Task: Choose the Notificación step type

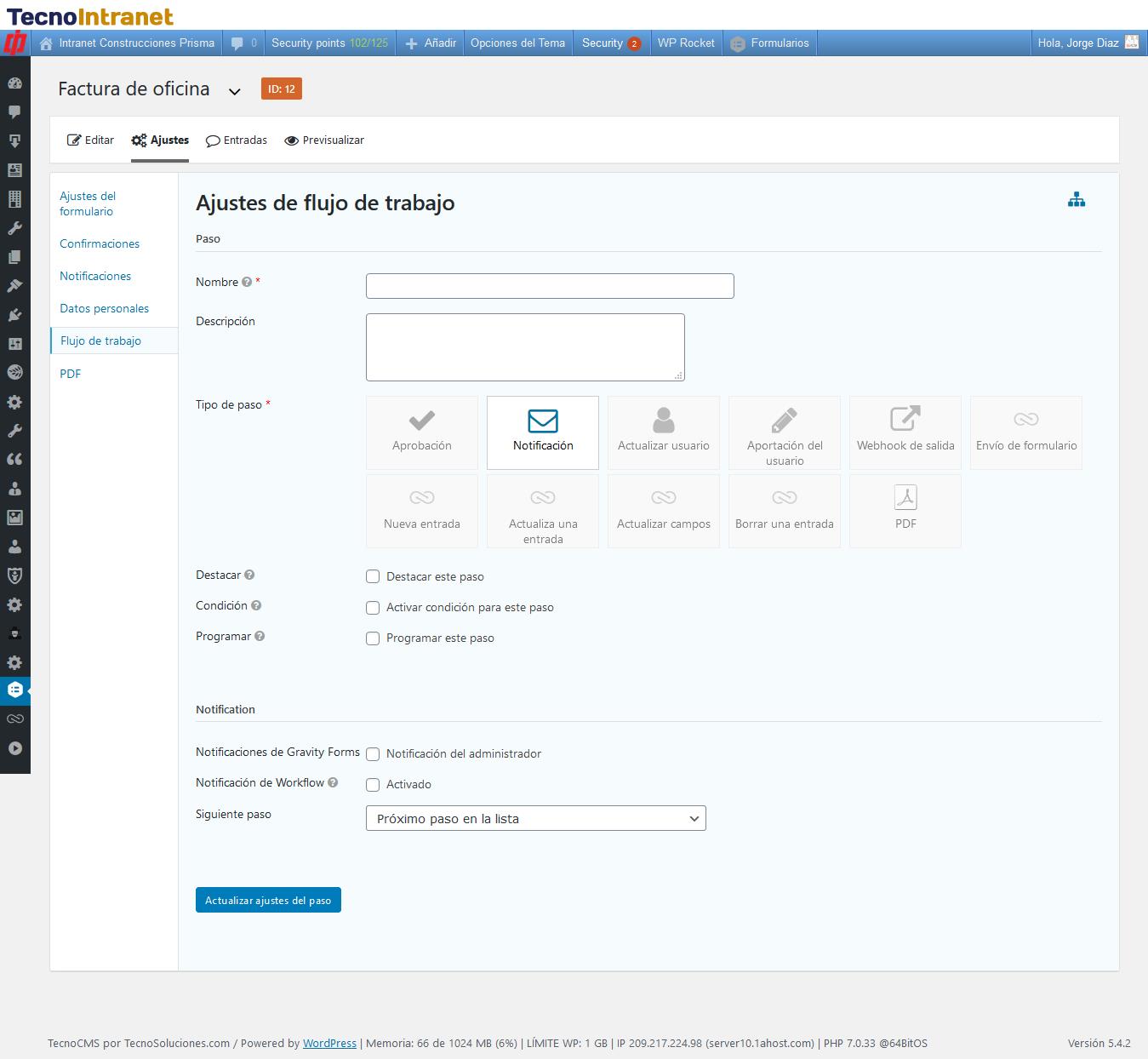Action: pyautogui.click(x=543, y=432)
